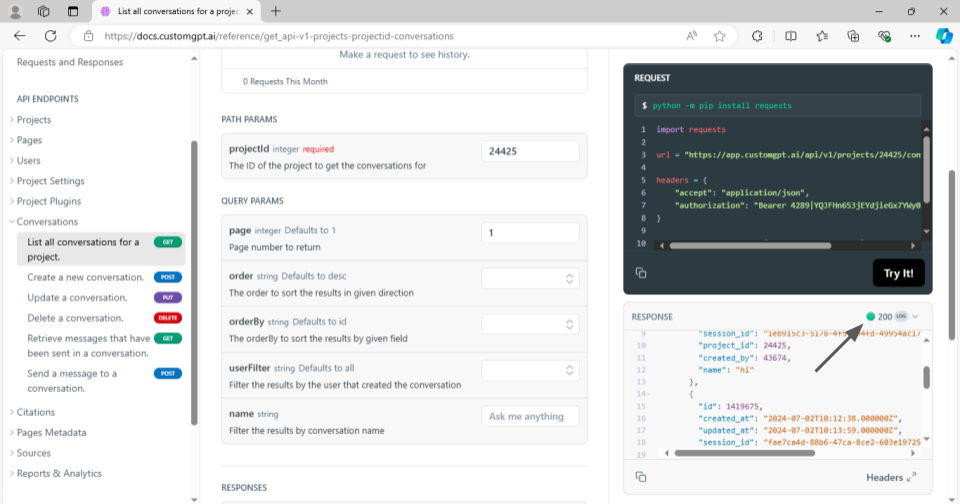Open the Workspaces icon in title bar
960x504 pixels.
click(x=43, y=11)
